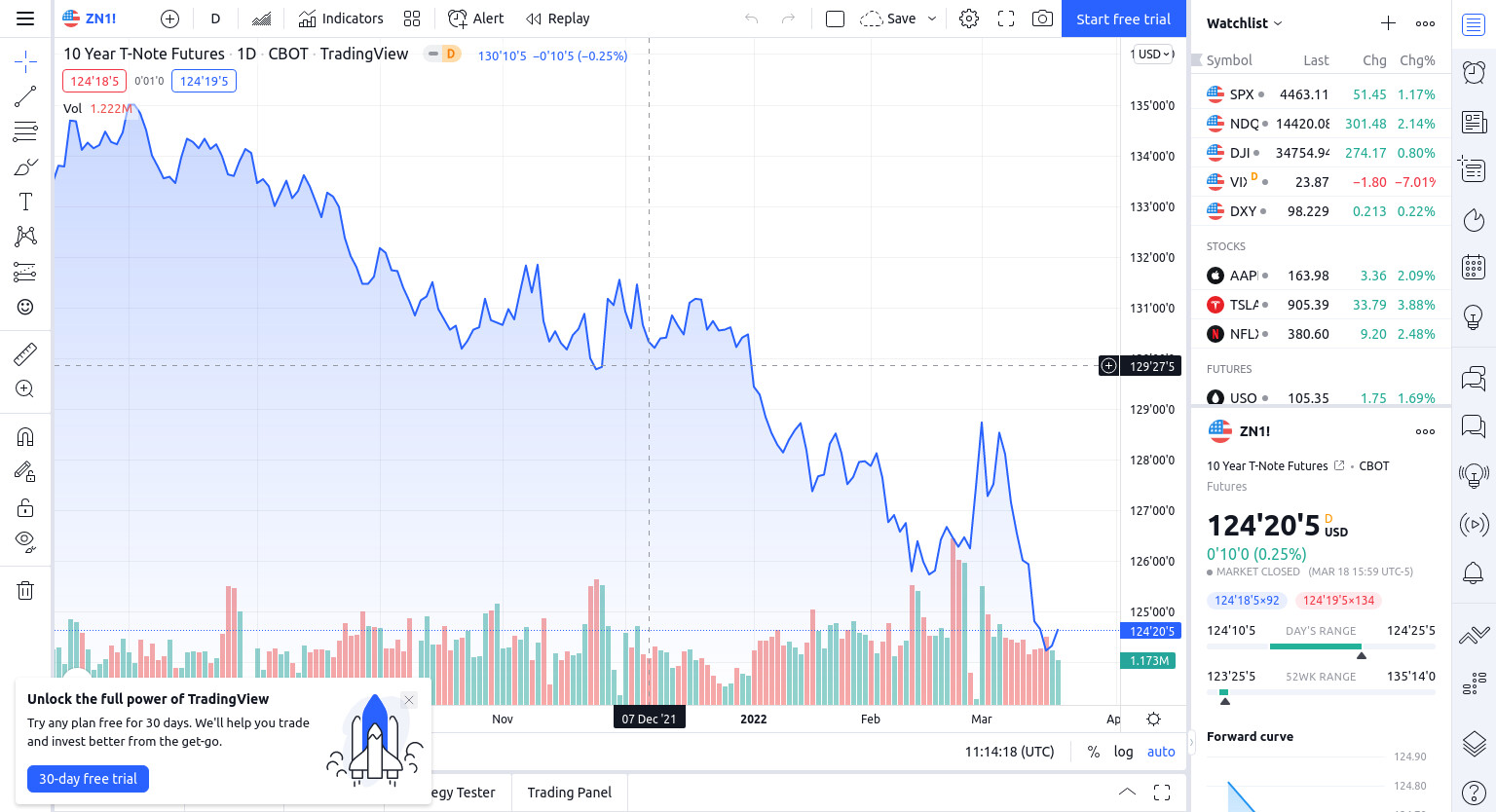The width and height of the screenshot is (1496, 812).
Task: Open the News panel icon
Action: [x=1474, y=122]
